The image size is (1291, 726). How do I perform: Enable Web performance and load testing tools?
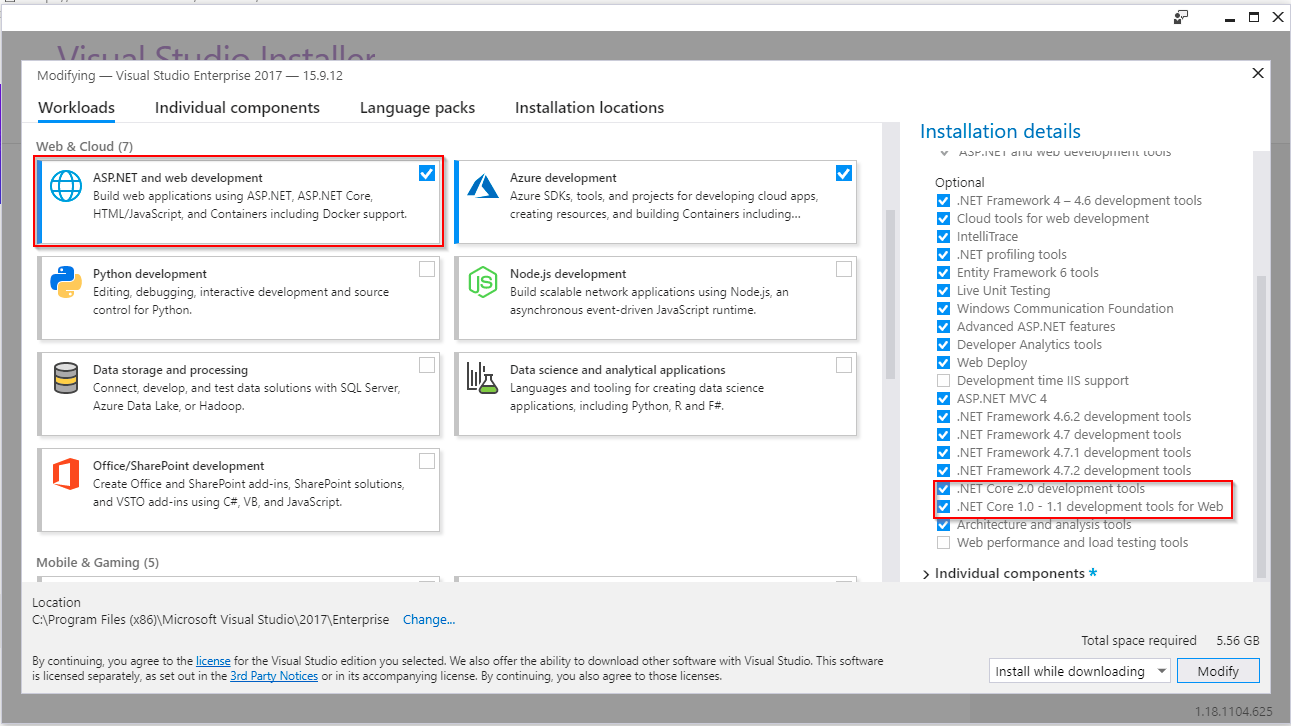[943, 542]
